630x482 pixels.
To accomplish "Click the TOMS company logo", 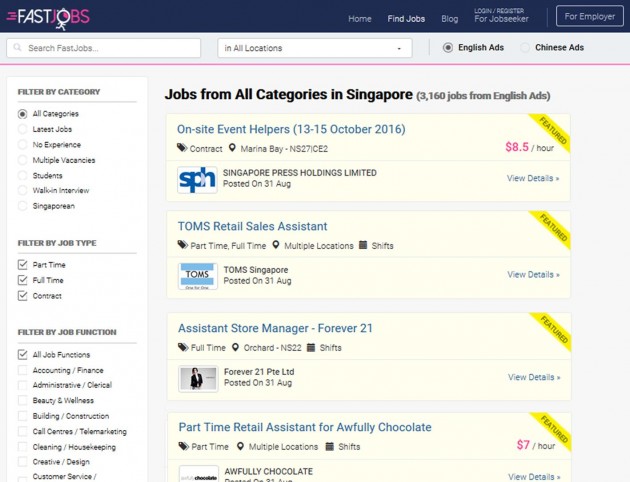I will pyautogui.click(x=197, y=276).
